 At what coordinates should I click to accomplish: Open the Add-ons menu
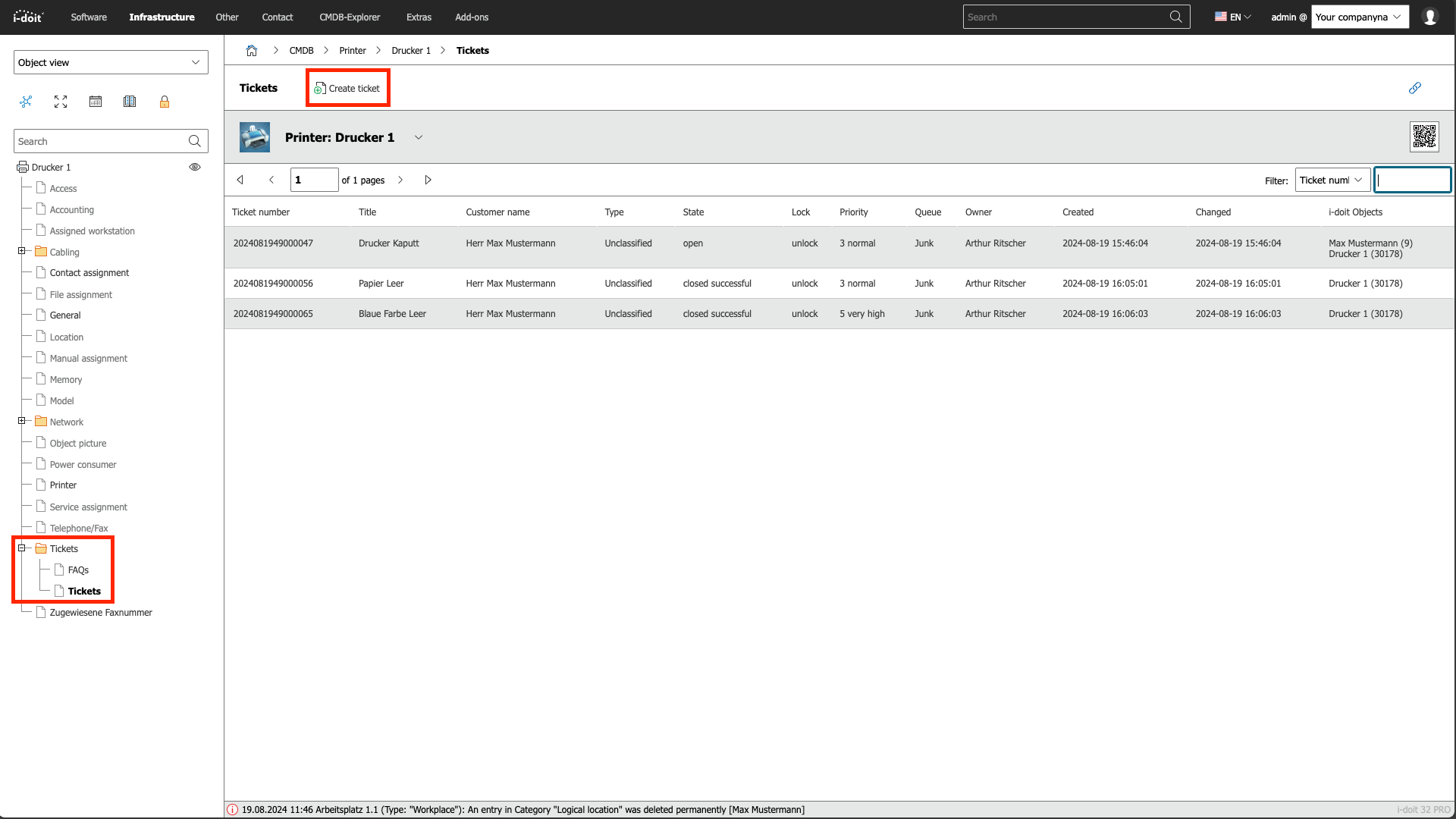[472, 17]
